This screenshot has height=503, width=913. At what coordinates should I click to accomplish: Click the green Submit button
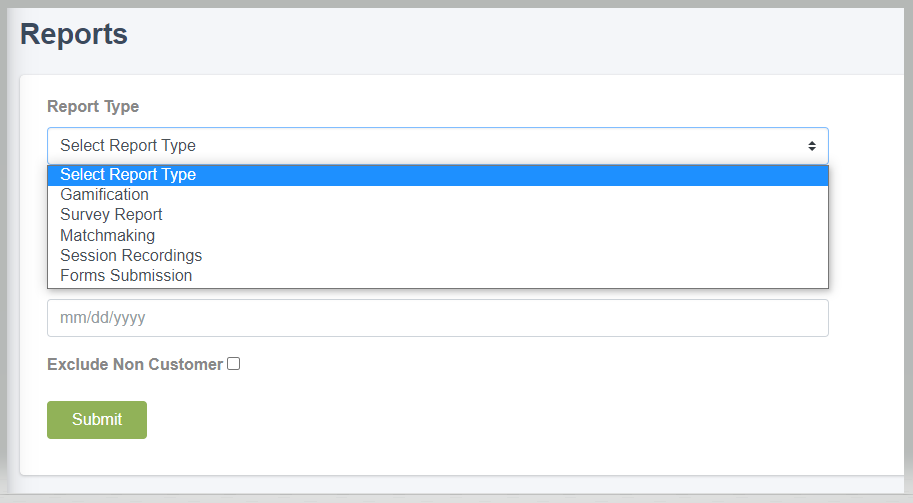97,420
